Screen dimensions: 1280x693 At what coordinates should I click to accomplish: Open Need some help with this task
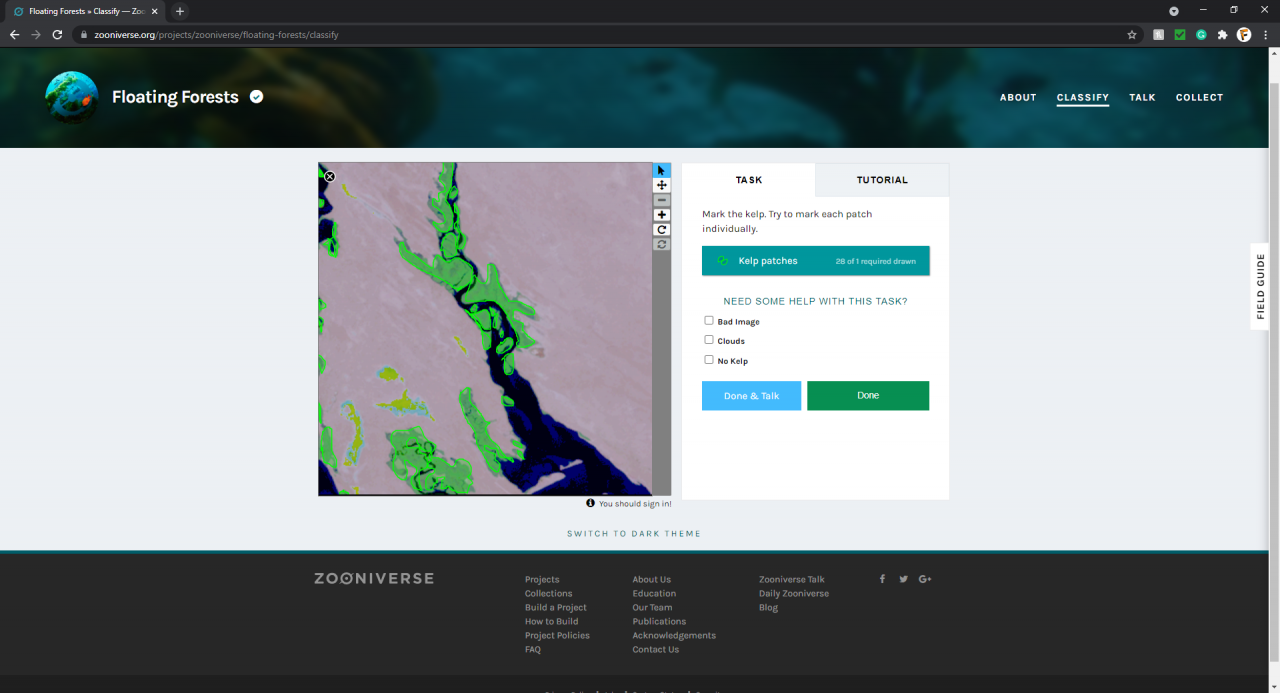[x=816, y=301]
